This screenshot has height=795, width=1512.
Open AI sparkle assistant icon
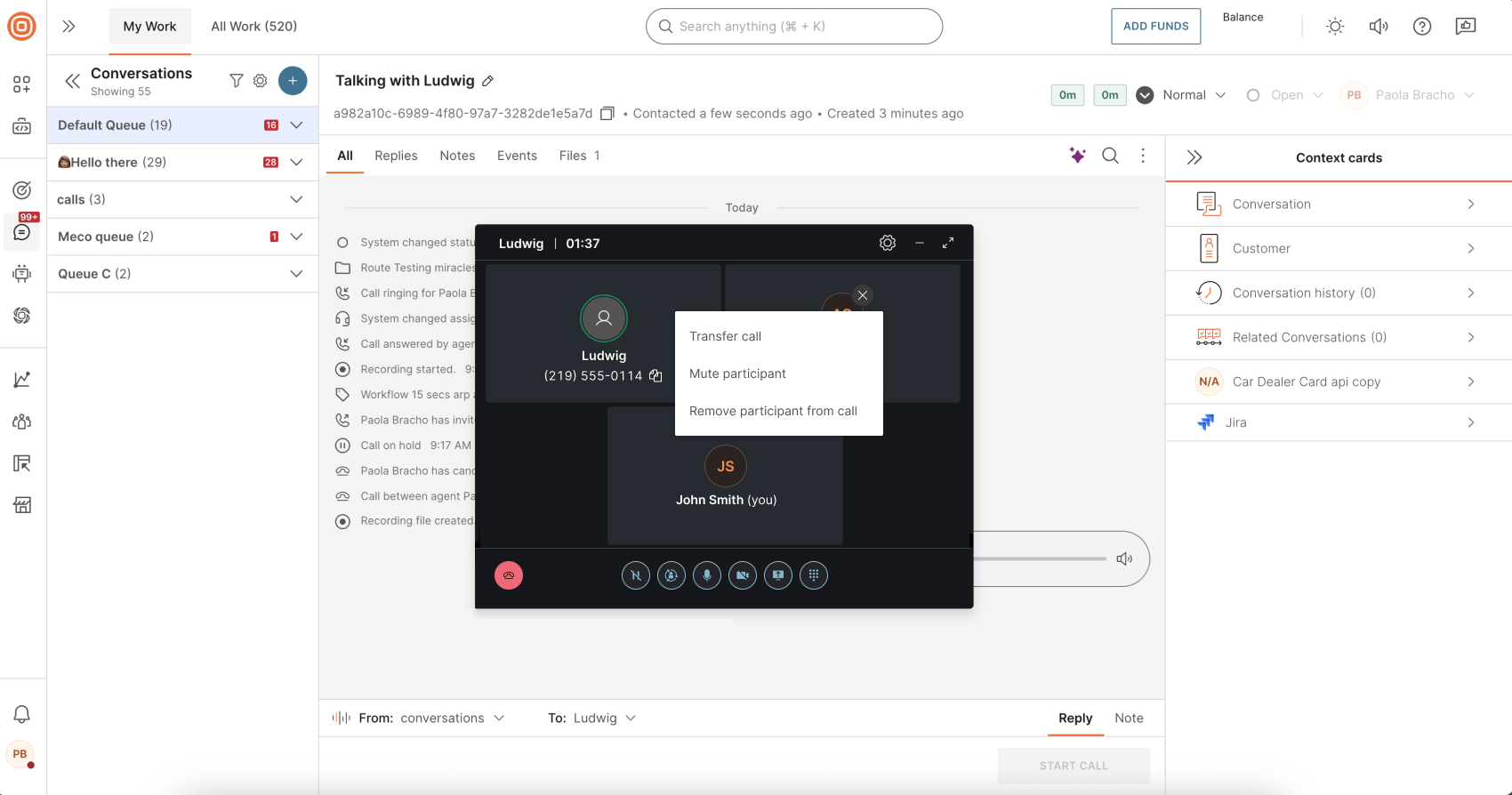[x=1077, y=156]
